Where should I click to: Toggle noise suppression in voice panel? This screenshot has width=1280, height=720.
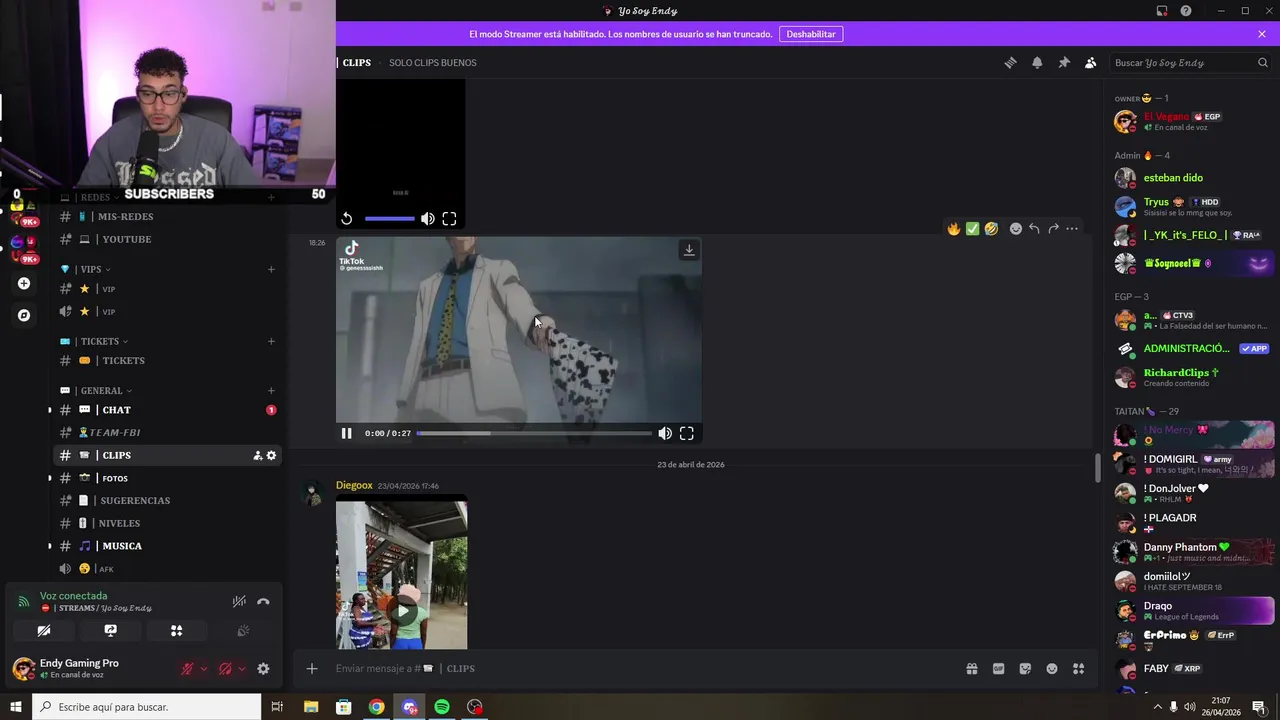click(239, 602)
